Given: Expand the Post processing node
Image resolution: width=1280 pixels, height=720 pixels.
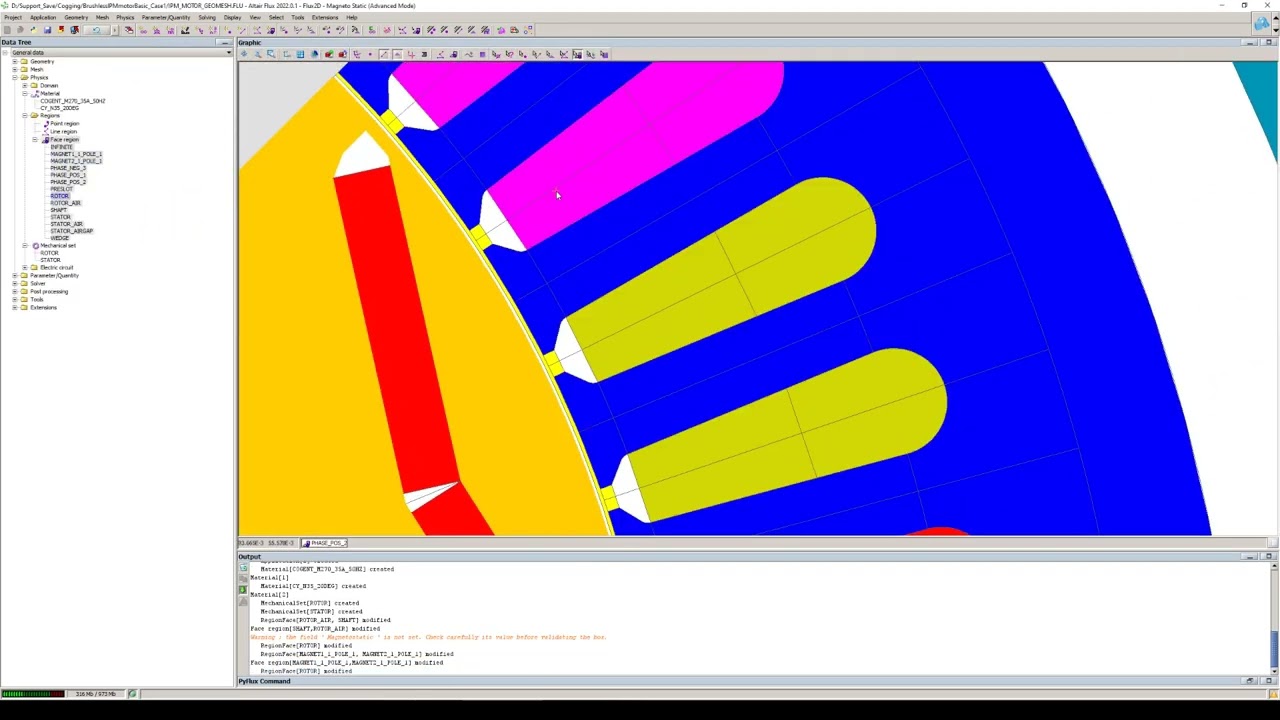Looking at the screenshot, I should (x=15, y=292).
